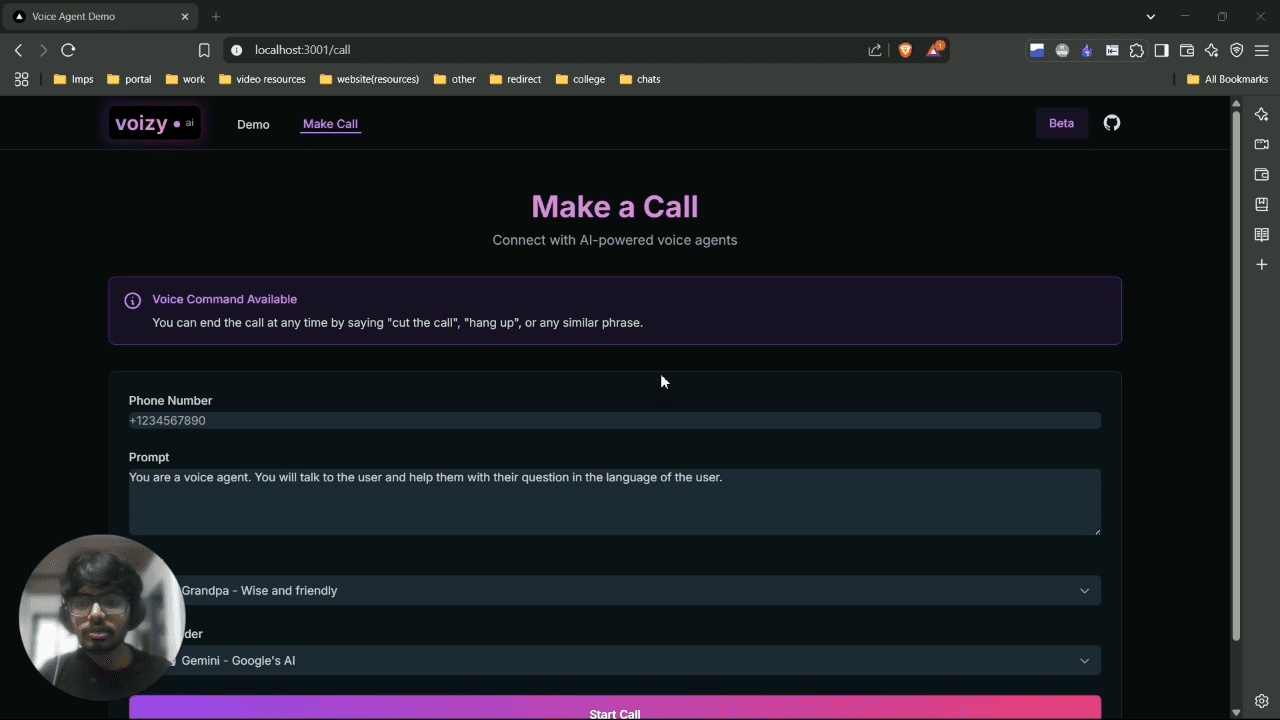Click the share icon in the address bar
Screen dimensions: 1280x720
click(873, 49)
